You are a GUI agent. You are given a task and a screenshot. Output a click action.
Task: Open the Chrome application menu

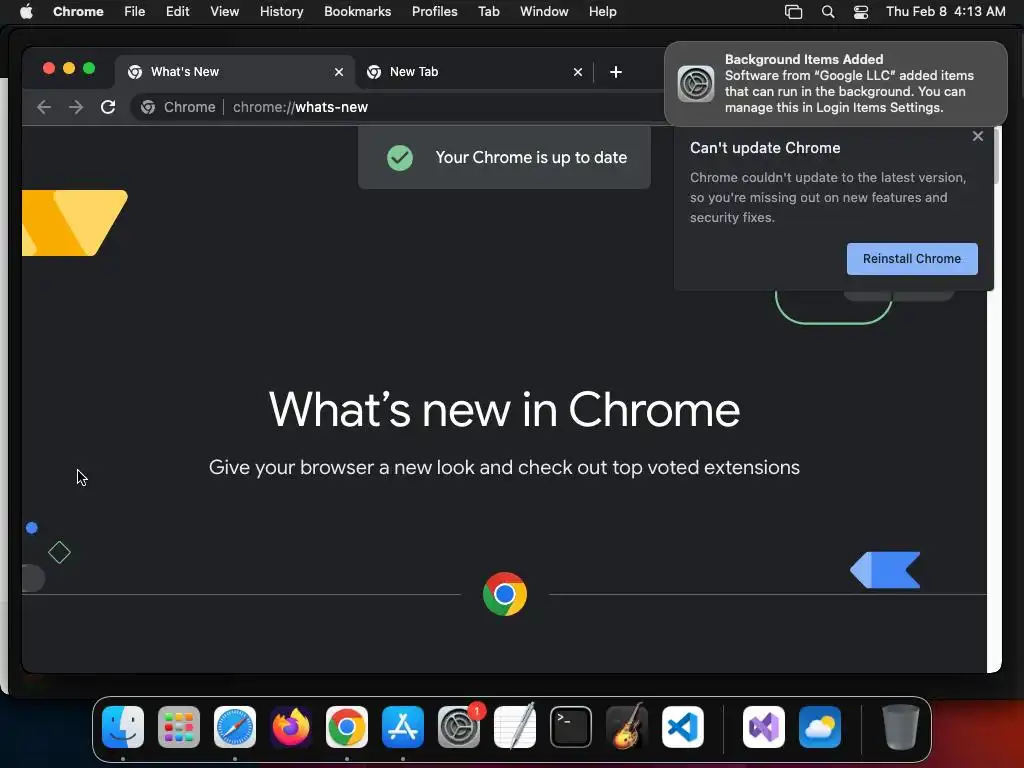pos(78,12)
